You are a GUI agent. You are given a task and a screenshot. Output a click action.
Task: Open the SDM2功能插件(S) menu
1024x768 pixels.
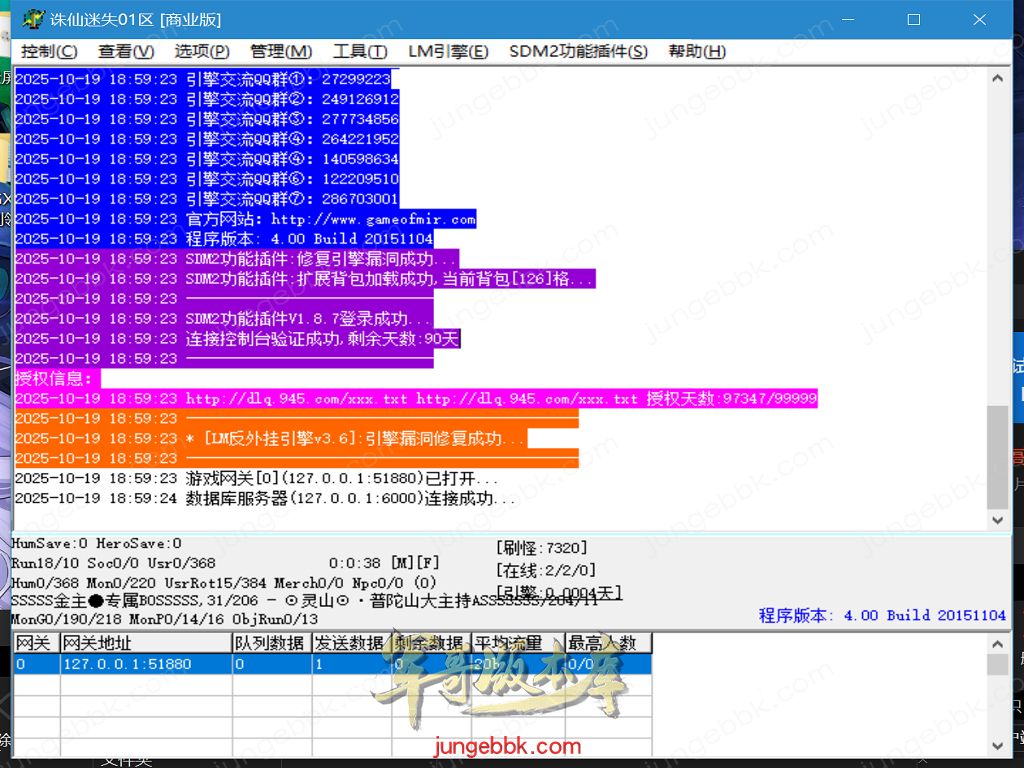pos(578,52)
